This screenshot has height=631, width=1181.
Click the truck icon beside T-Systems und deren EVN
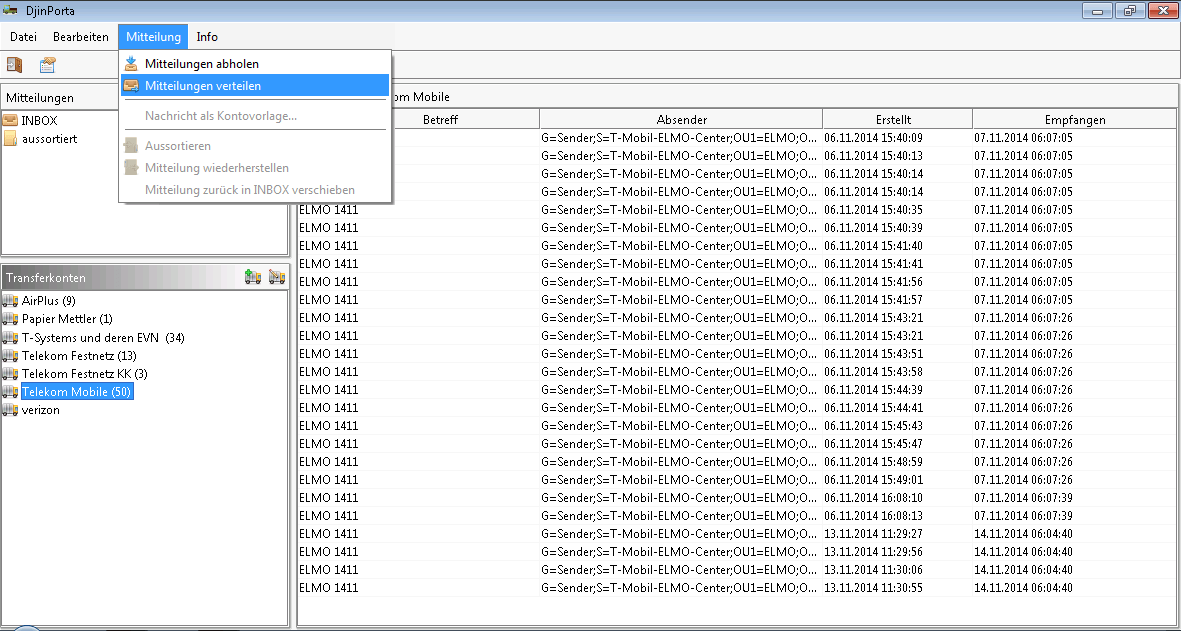click(x=11, y=337)
